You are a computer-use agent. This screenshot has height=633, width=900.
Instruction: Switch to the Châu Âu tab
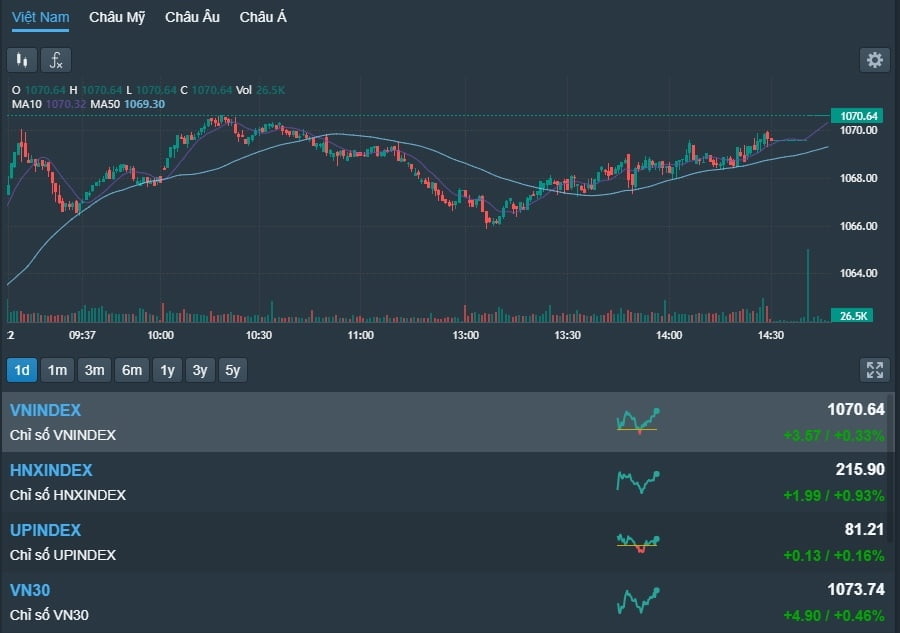(x=192, y=17)
